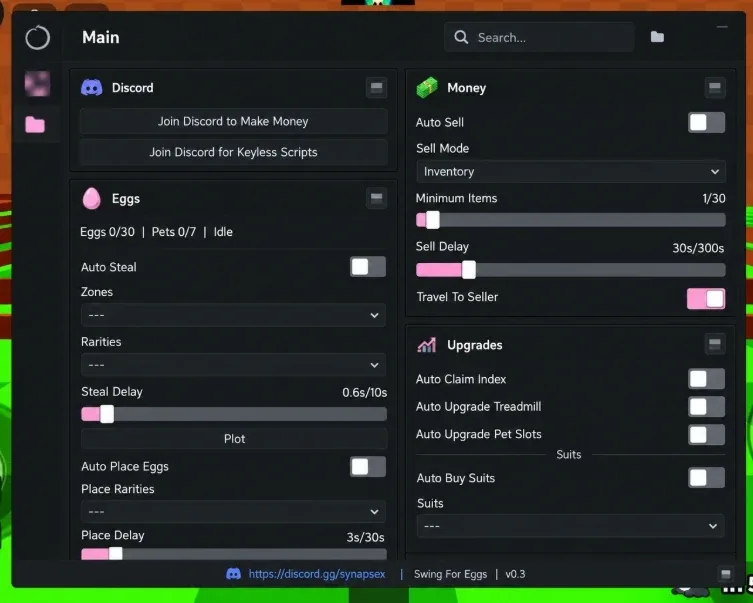
Task: Click the Discord logo in the Discord section
Action: coord(92,88)
